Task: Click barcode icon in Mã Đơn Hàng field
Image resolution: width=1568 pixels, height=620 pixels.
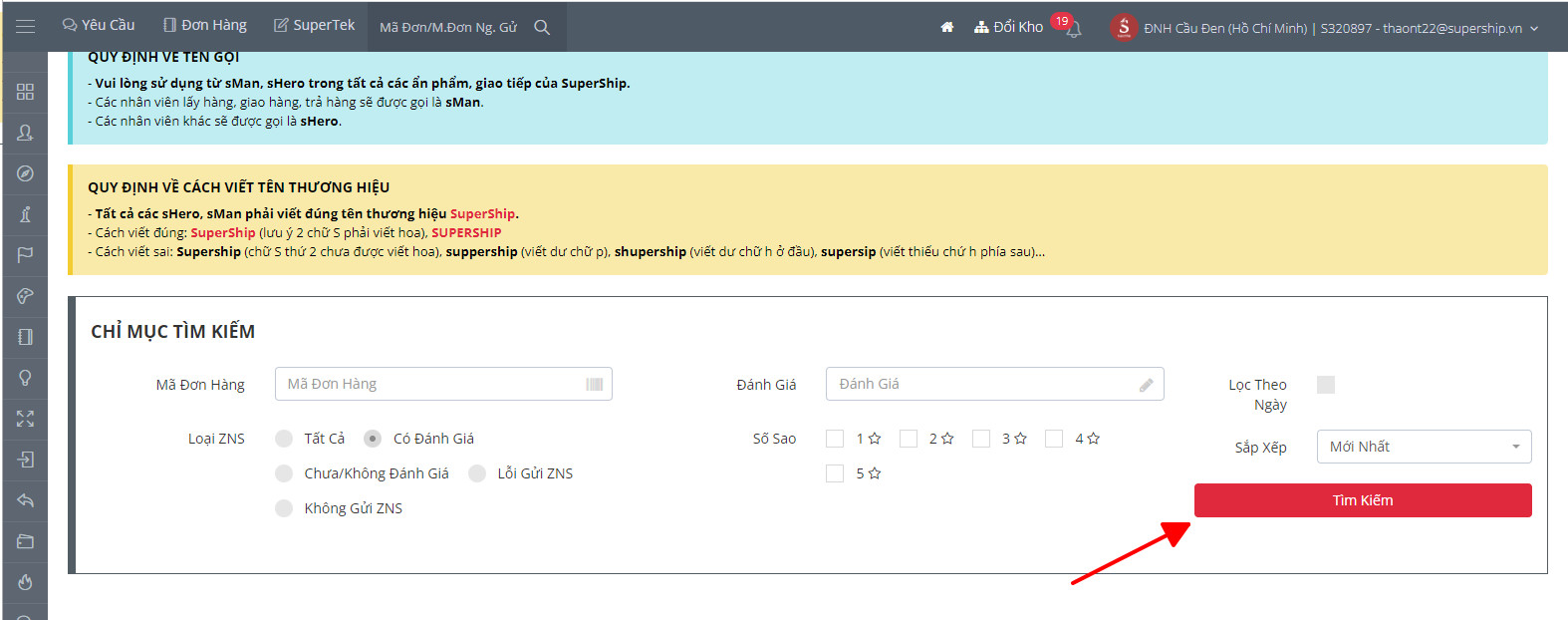Action: (x=595, y=385)
